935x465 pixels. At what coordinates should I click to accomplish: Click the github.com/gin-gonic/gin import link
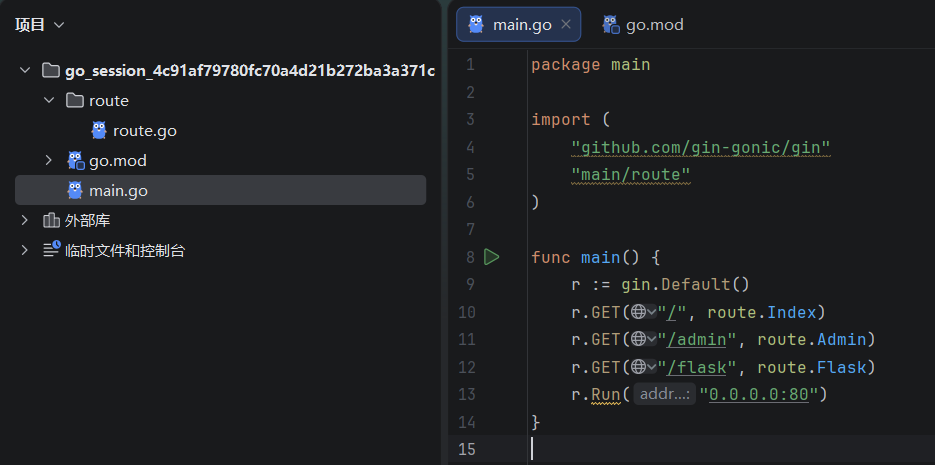701,148
